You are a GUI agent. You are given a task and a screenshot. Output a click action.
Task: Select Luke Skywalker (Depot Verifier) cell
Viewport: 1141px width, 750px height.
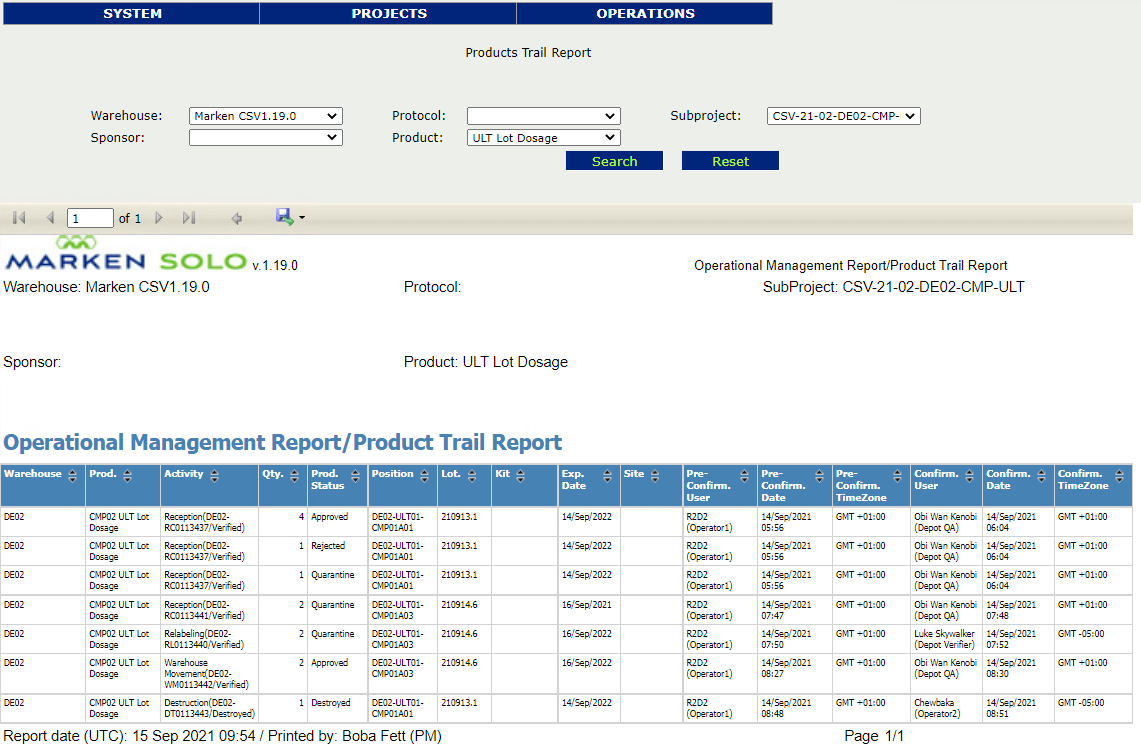[x=946, y=639]
